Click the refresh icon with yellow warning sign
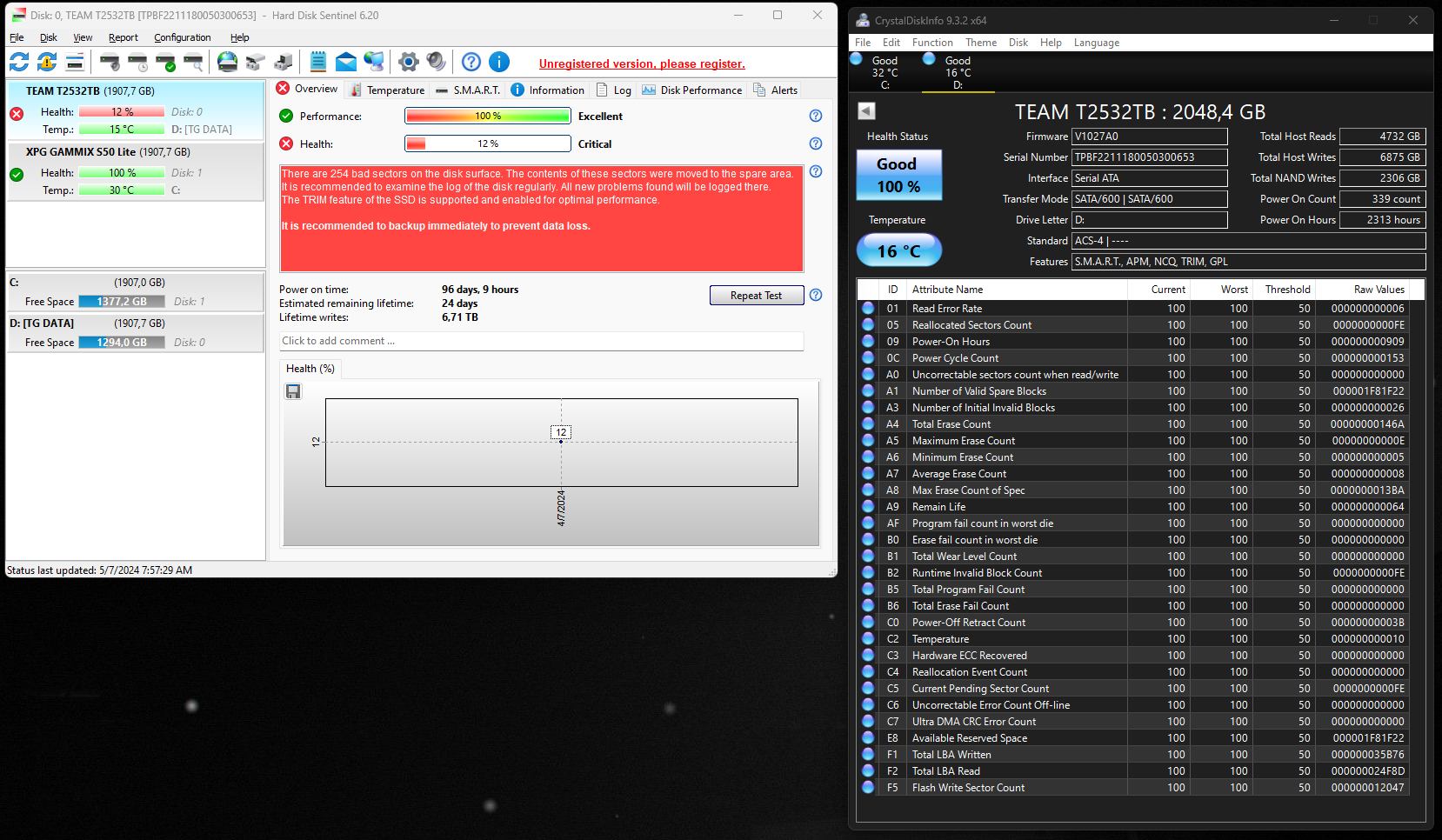 pos(47,62)
